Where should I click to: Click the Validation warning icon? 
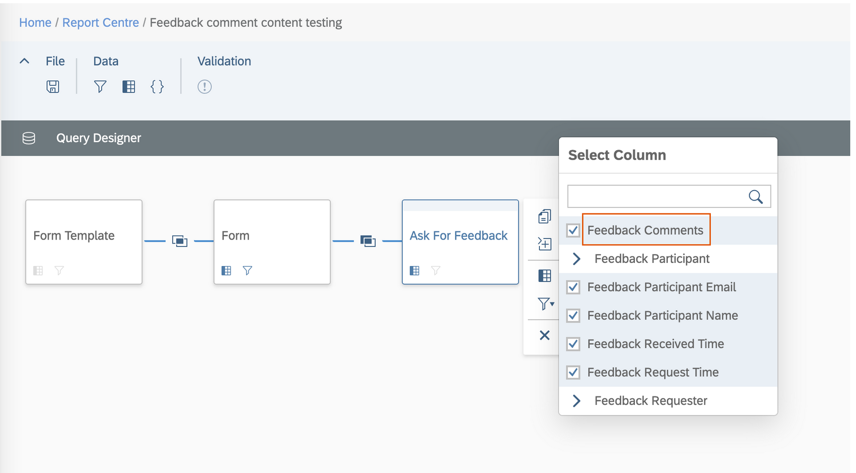[205, 87]
